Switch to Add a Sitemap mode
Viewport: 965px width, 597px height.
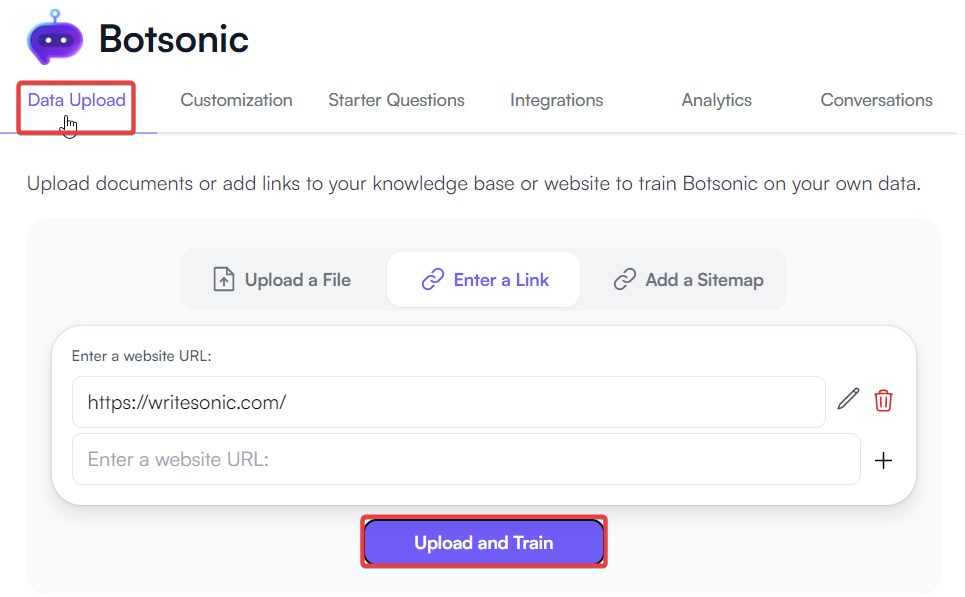tap(688, 280)
